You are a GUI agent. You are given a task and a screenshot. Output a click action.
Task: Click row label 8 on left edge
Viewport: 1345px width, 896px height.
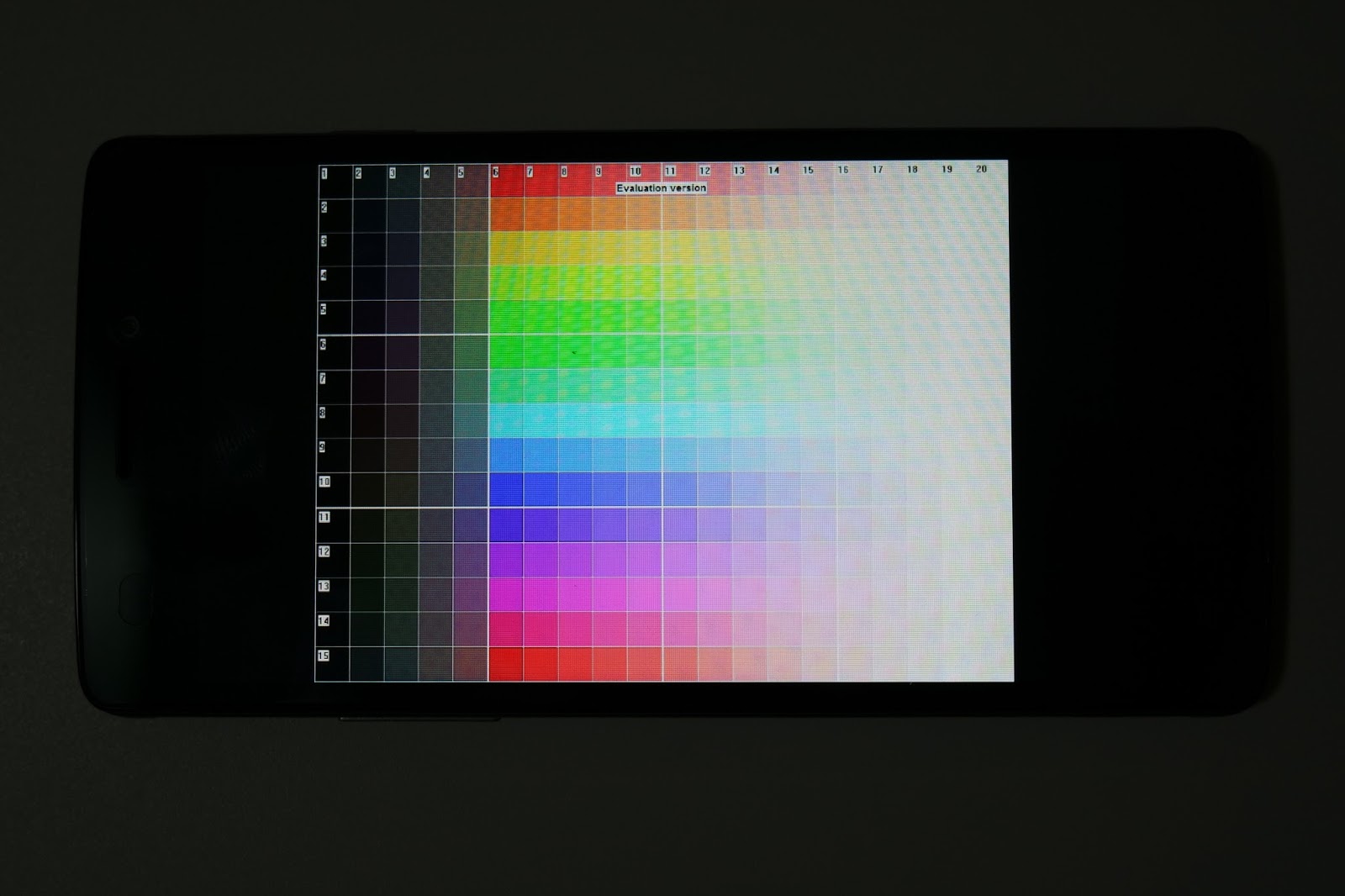point(323,413)
